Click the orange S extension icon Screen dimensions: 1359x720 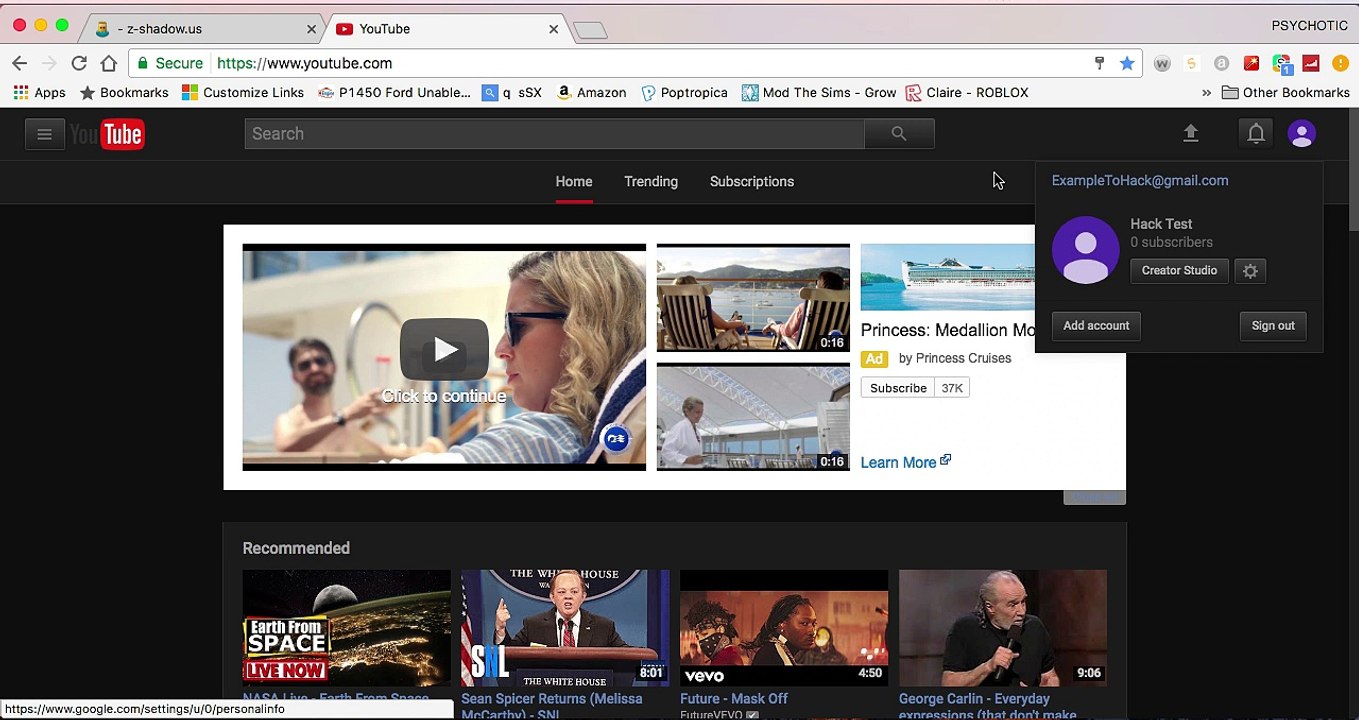1191,63
